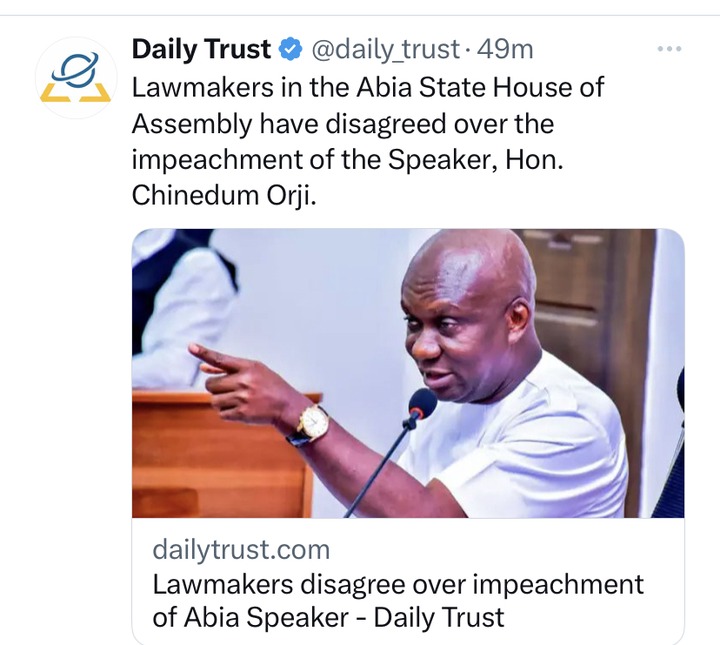Open headline 'Lawmakers disagree over impeachment'
720x645 pixels.
(398, 585)
